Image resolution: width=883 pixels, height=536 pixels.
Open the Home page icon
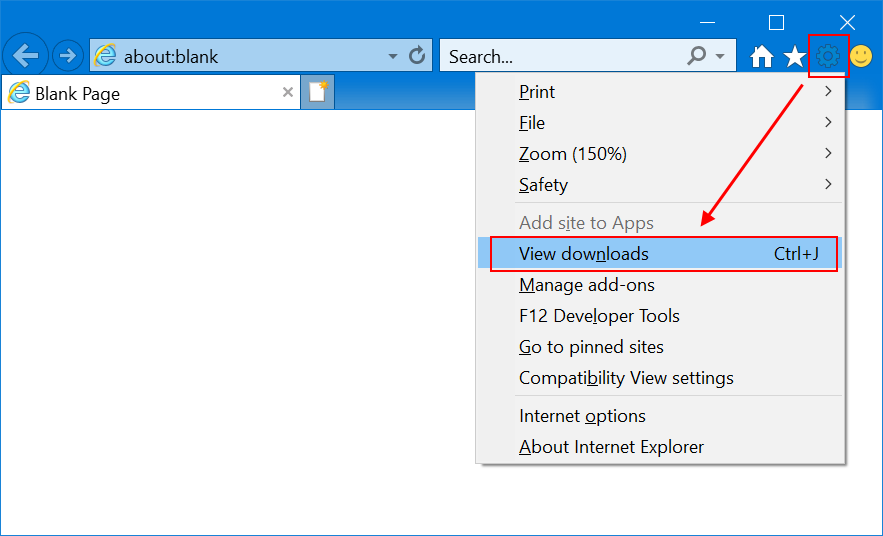pyautogui.click(x=761, y=56)
